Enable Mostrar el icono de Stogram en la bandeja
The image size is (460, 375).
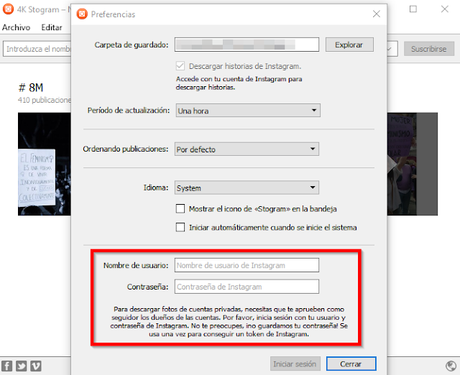click(180, 209)
